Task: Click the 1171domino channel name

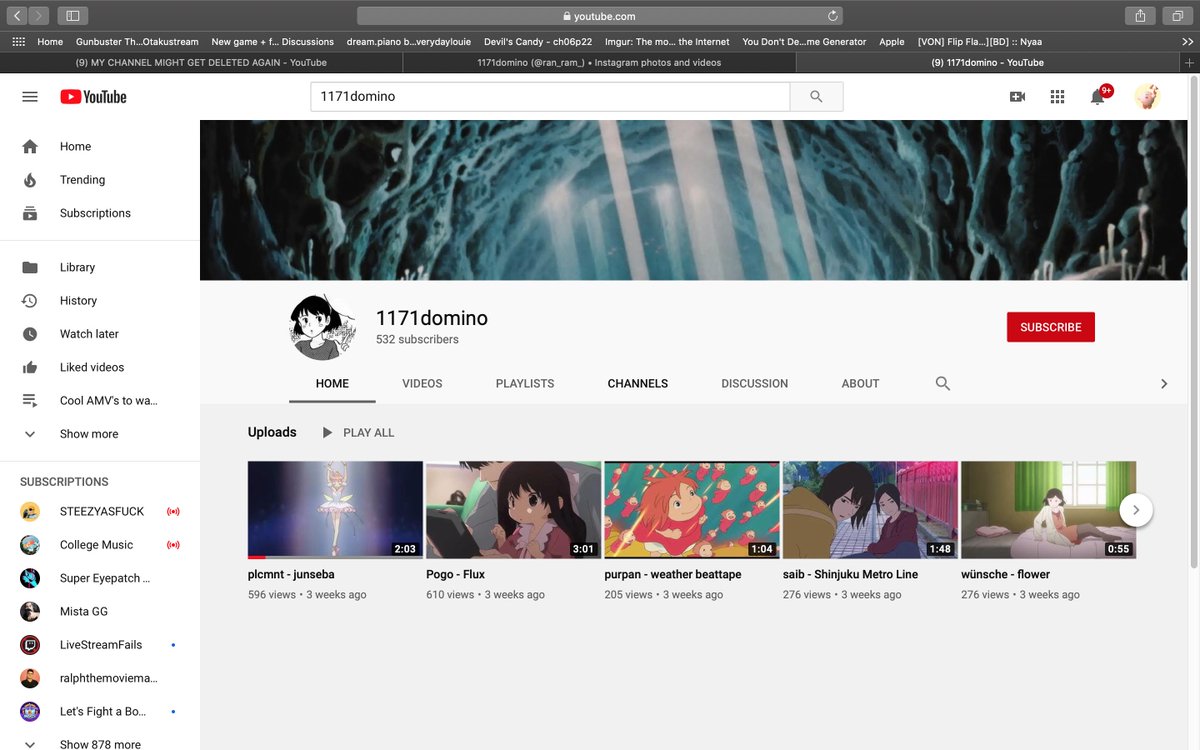Action: 432,318
